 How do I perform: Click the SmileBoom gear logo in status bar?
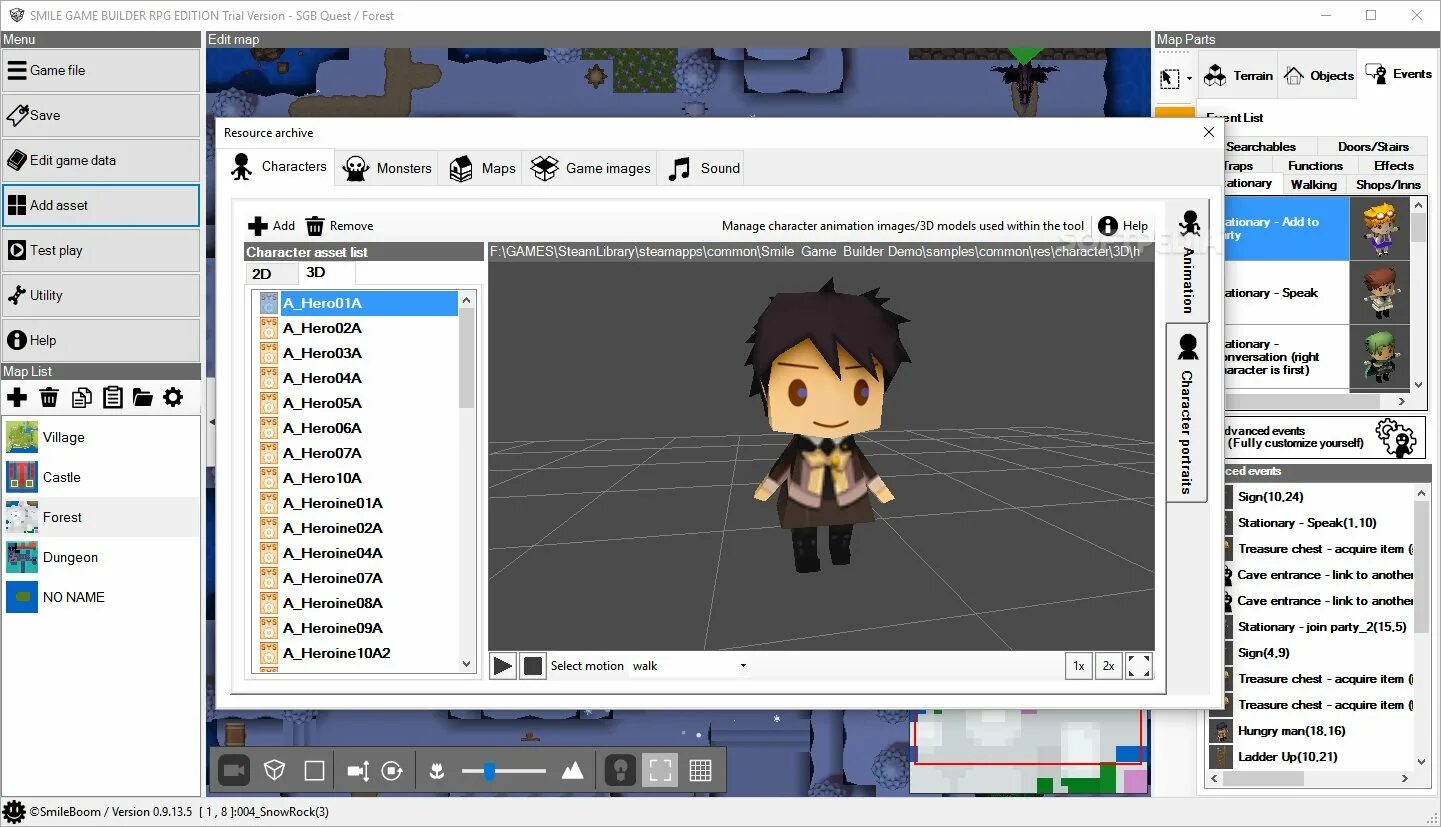click(x=14, y=811)
